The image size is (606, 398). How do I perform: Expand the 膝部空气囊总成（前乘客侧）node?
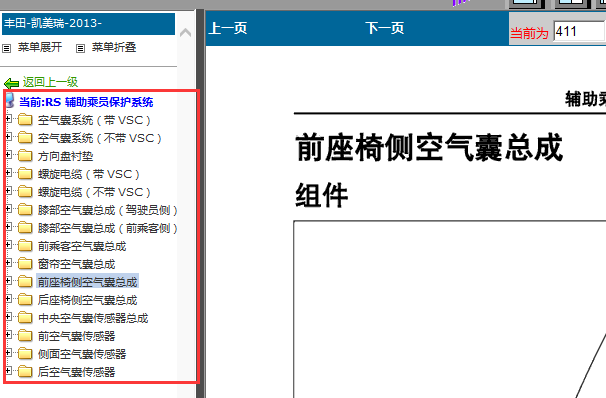[x=8, y=227]
